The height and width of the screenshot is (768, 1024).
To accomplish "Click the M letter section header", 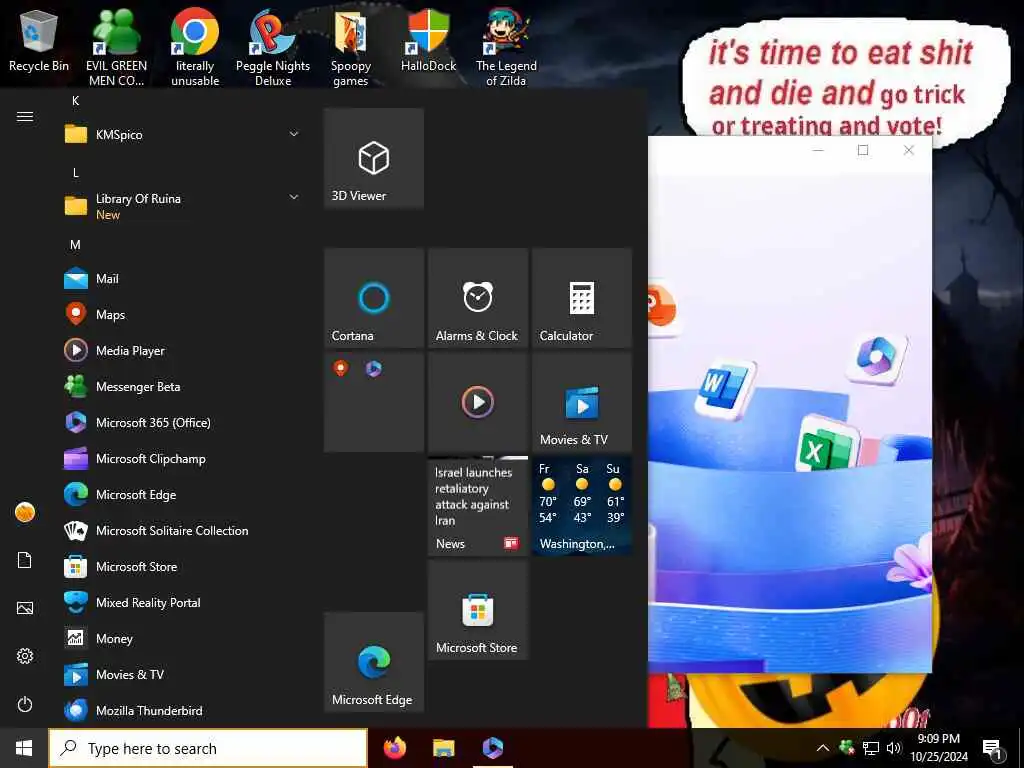I will 76,245.
